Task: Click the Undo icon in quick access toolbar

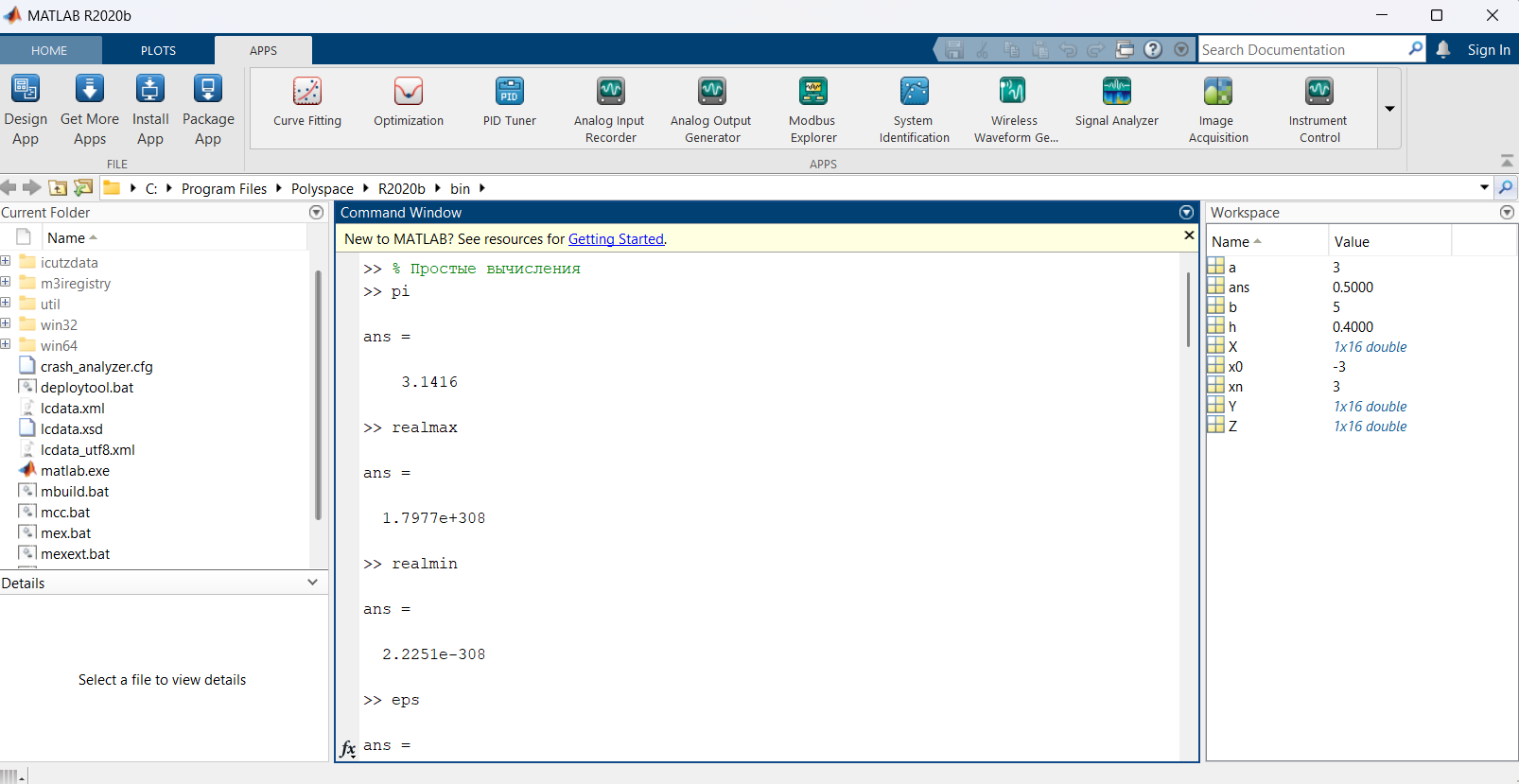Action: click(1068, 49)
